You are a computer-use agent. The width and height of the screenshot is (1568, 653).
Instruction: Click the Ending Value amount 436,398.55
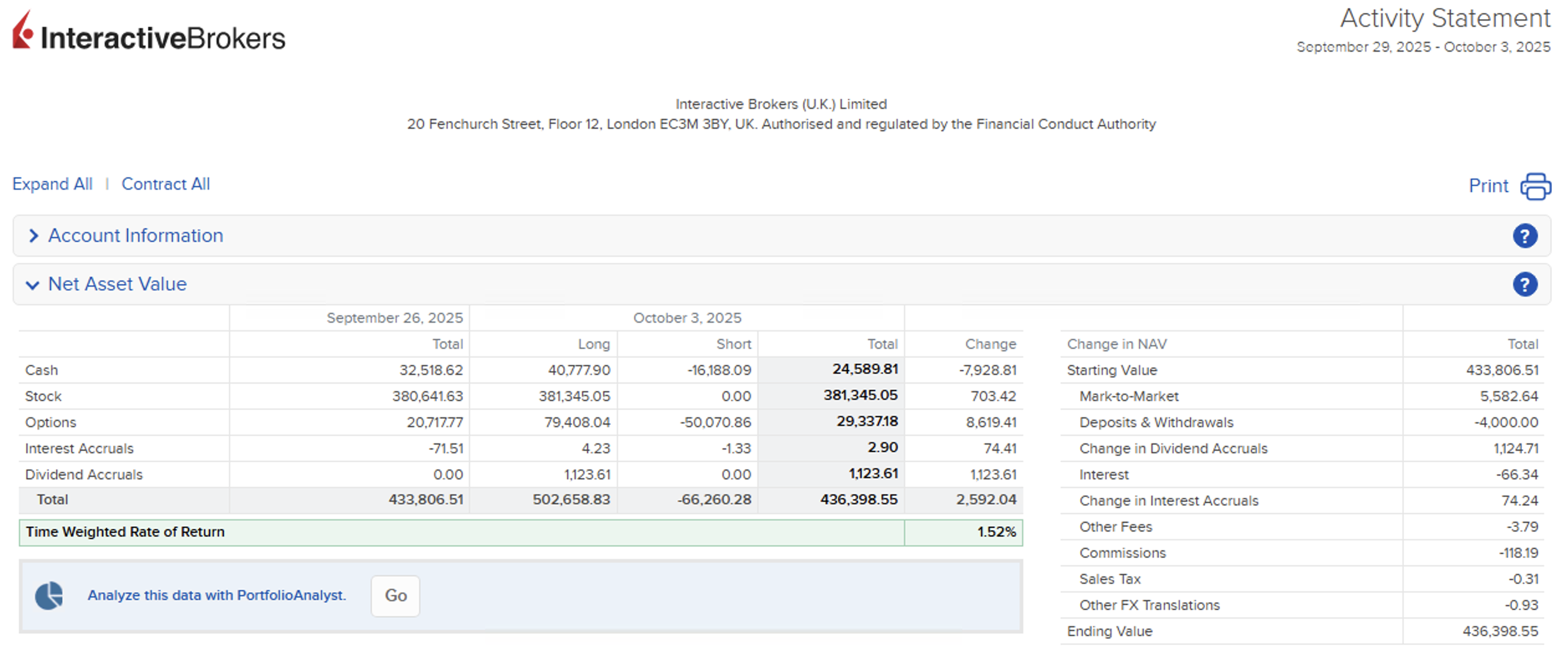click(1500, 631)
